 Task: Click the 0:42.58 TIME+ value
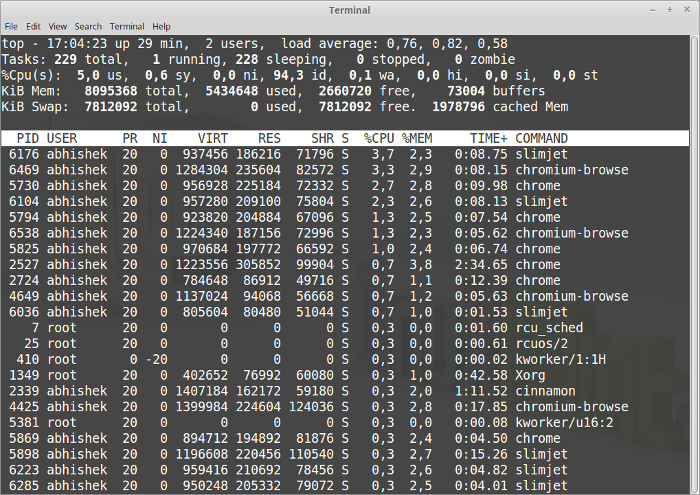pyautogui.click(x=481, y=375)
